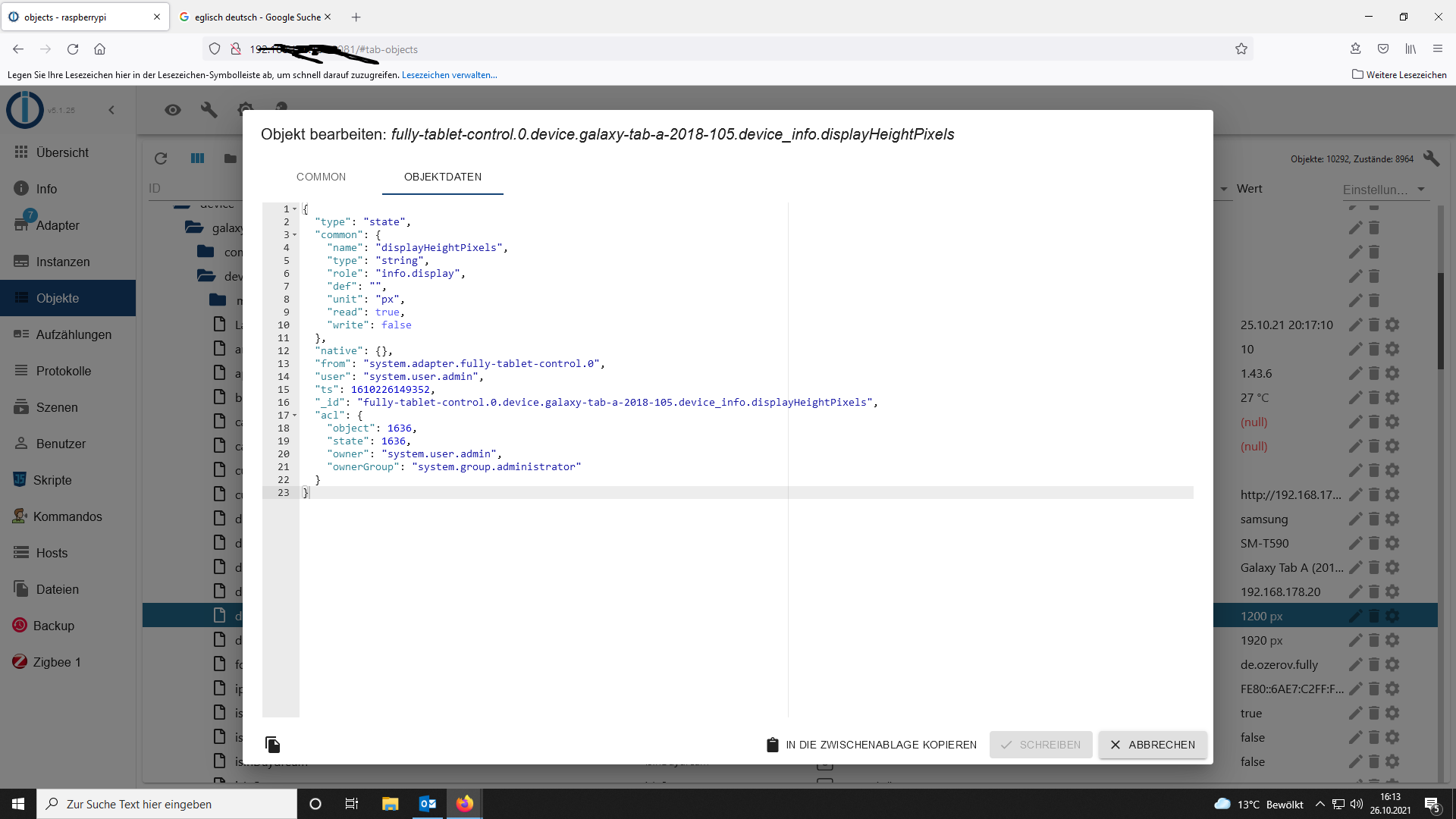Collapse the galaxy folder in tree
1456x819 pixels.
(x=194, y=227)
